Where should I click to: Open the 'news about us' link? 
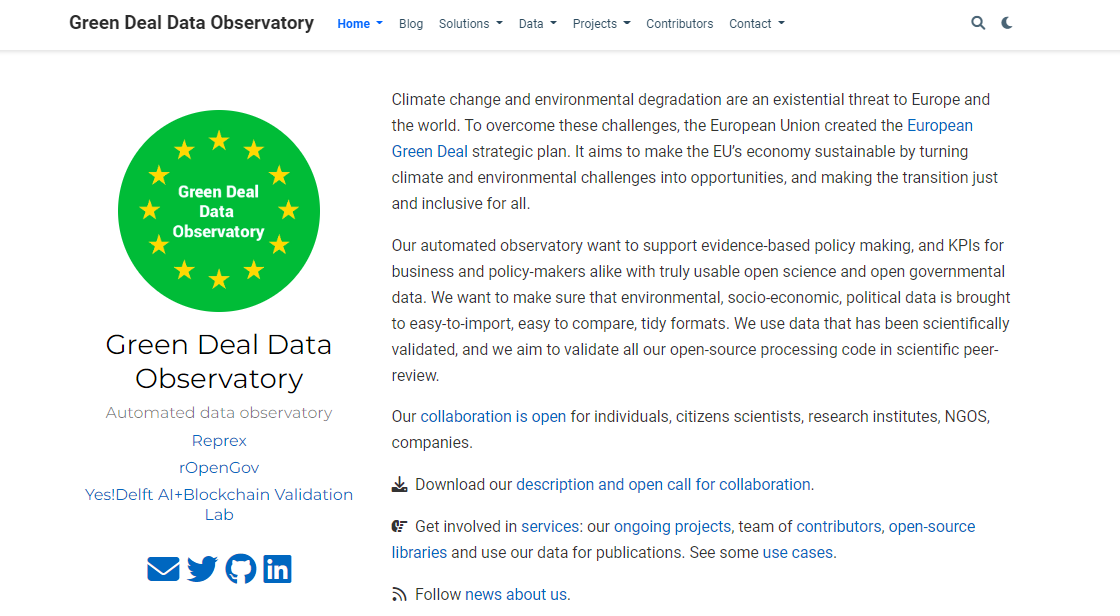click(x=516, y=595)
